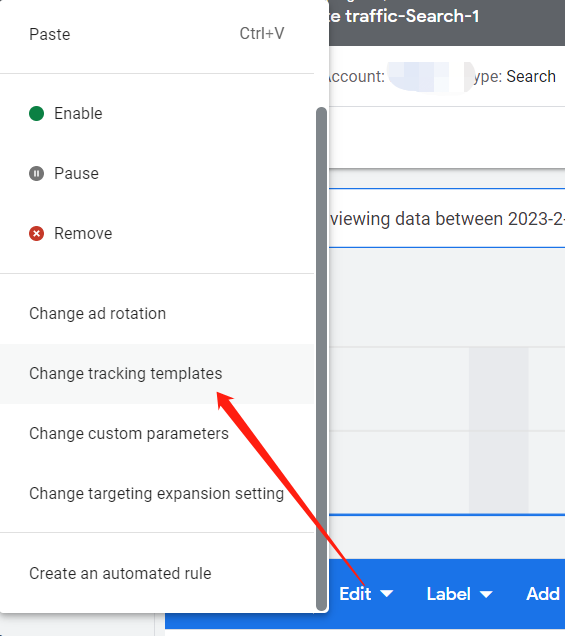Image resolution: width=565 pixels, height=636 pixels.
Task: Click the red Remove cross icon
Action: click(x=37, y=234)
